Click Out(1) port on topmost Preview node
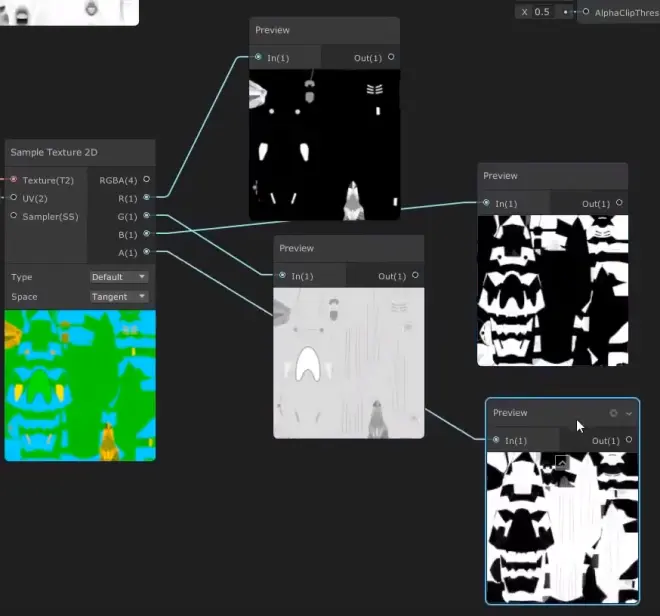 (x=391, y=56)
